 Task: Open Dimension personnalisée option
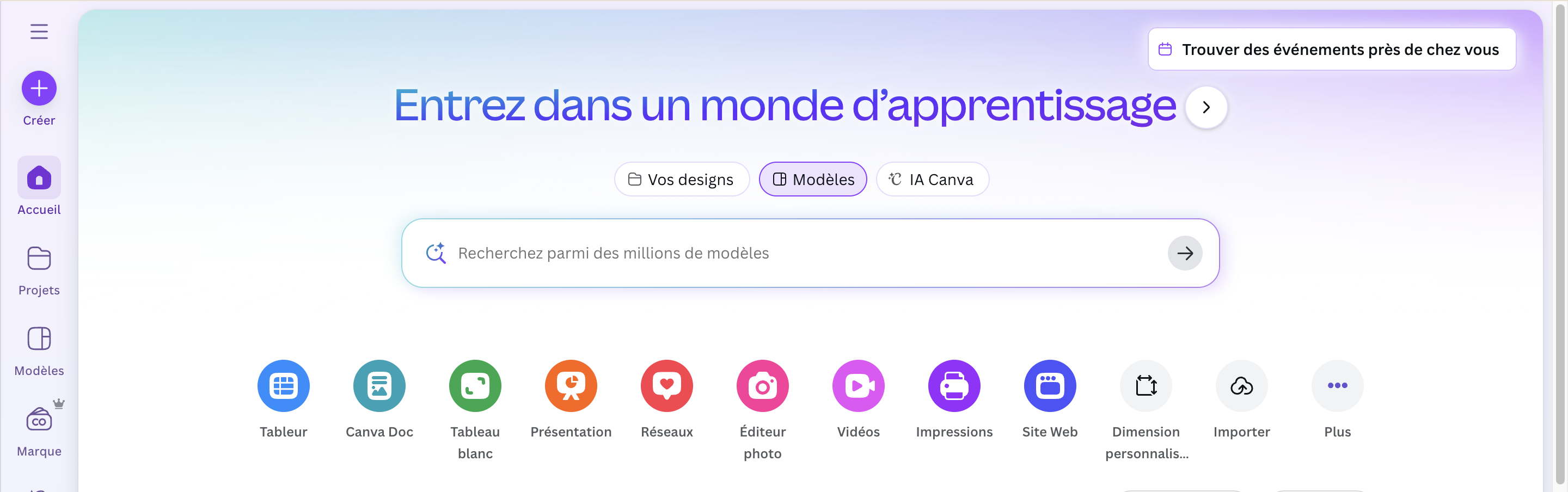1146,385
